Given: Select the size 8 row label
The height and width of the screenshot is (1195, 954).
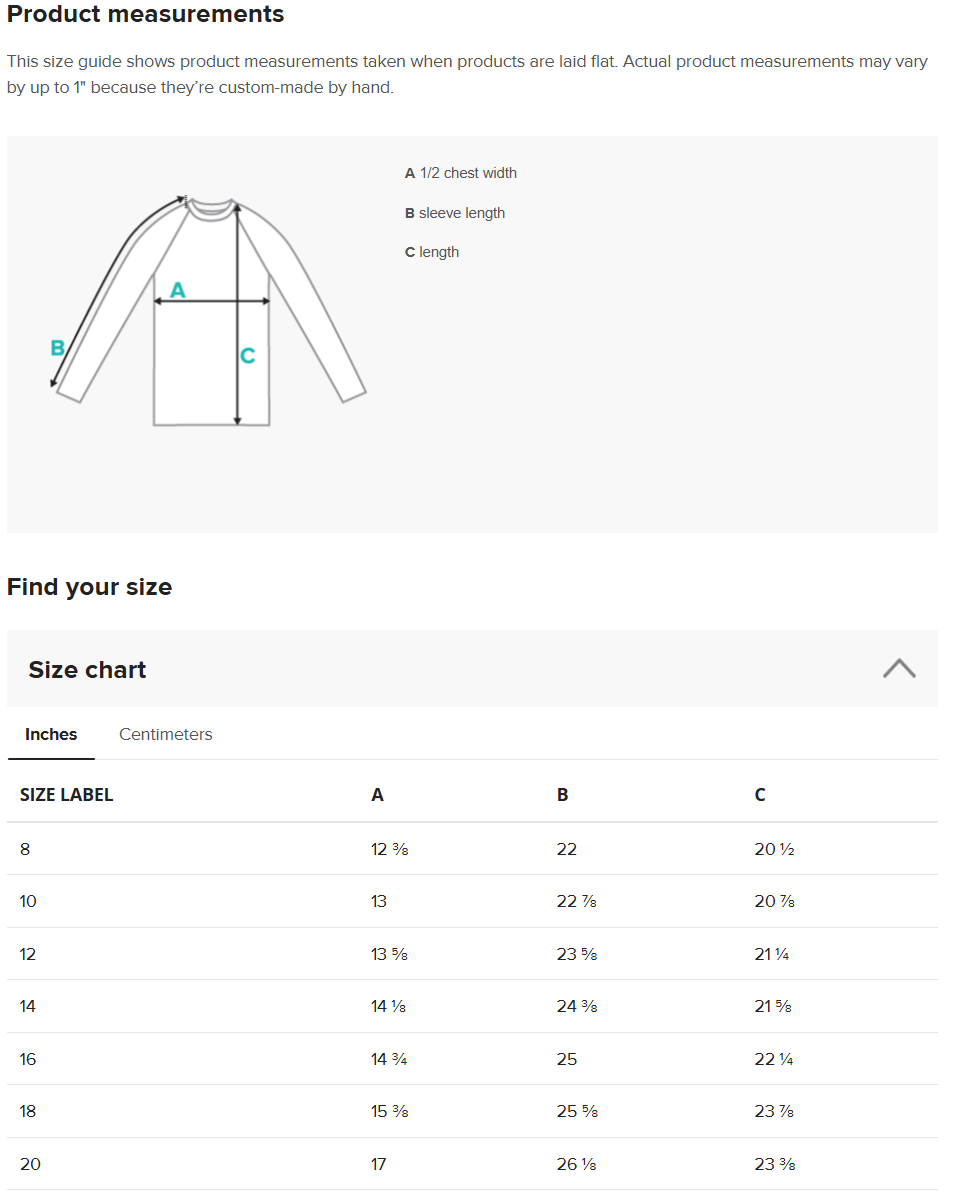Looking at the screenshot, I should (x=25, y=849).
